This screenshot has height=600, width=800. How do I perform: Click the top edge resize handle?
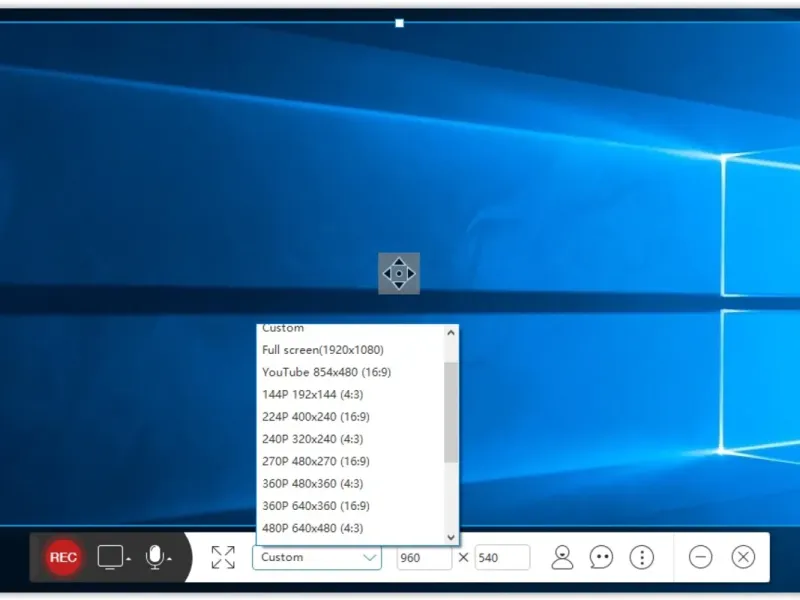399,23
